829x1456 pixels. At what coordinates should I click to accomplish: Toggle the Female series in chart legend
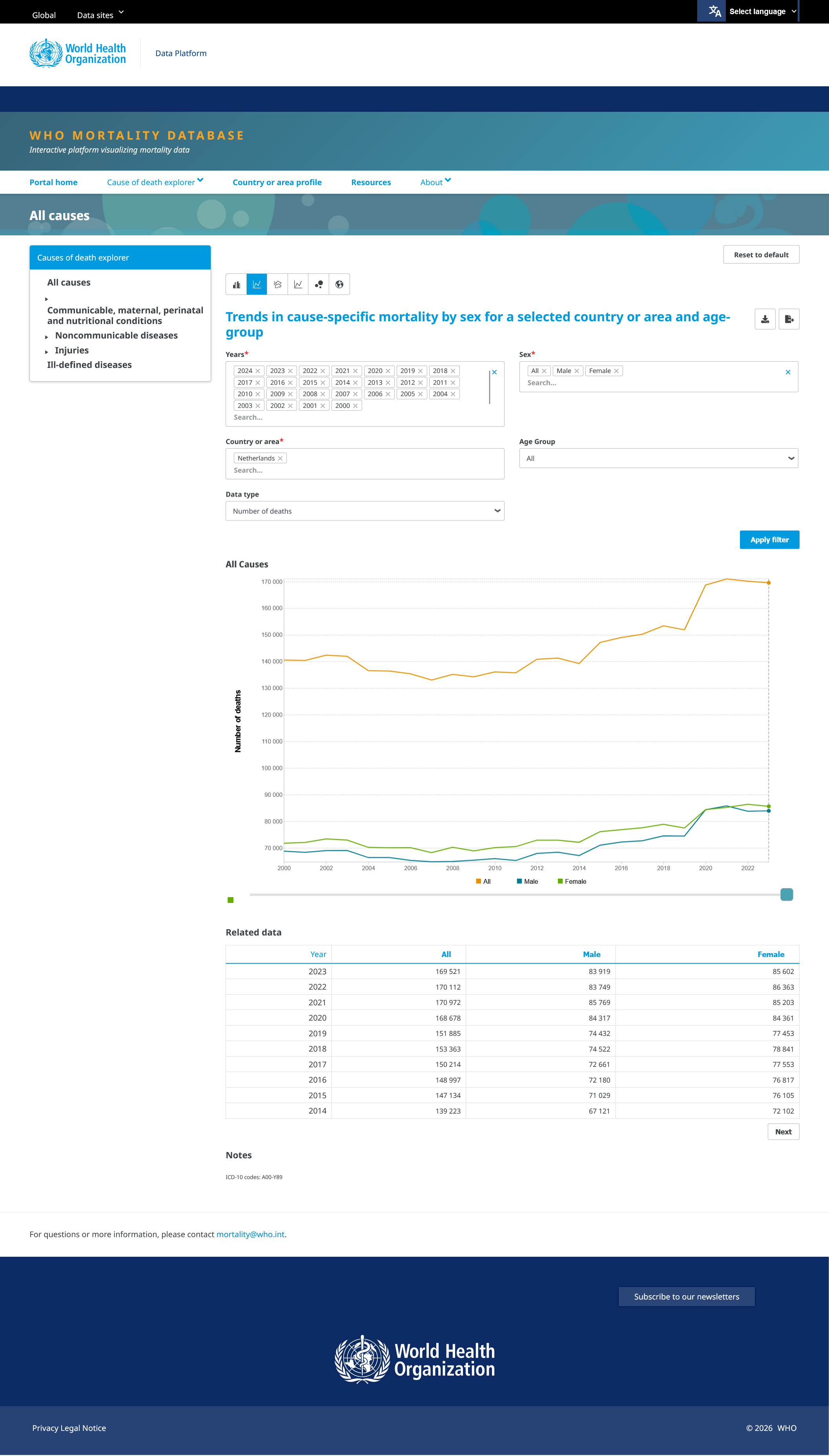[x=572, y=882]
